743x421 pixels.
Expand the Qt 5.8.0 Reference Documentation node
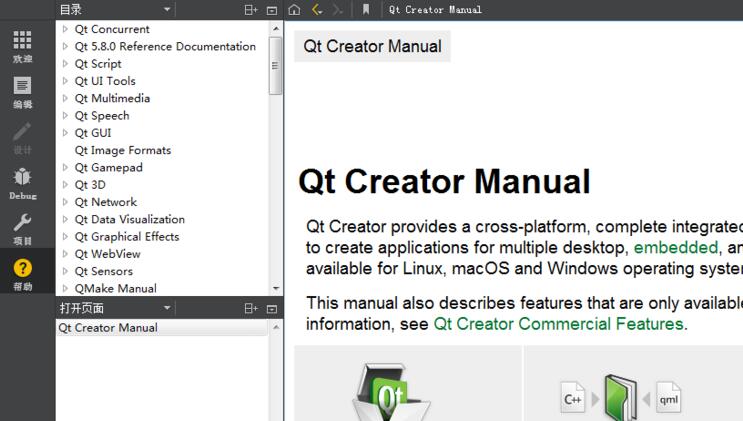65,46
